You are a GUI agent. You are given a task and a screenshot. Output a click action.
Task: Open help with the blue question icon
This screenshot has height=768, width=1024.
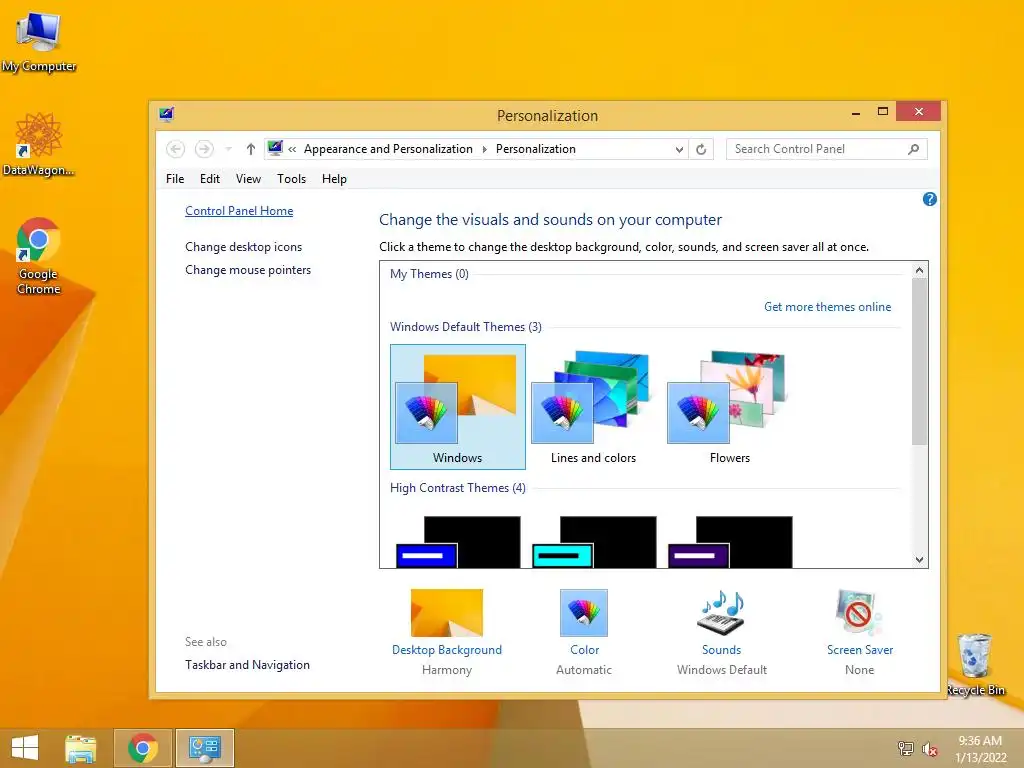pyautogui.click(x=929, y=199)
